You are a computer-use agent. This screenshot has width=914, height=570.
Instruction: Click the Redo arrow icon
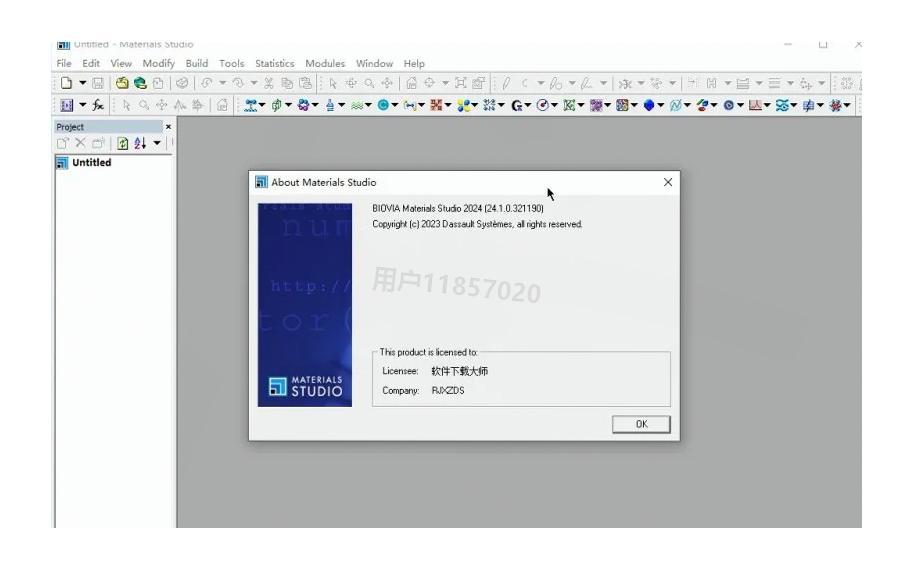[238, 83]
